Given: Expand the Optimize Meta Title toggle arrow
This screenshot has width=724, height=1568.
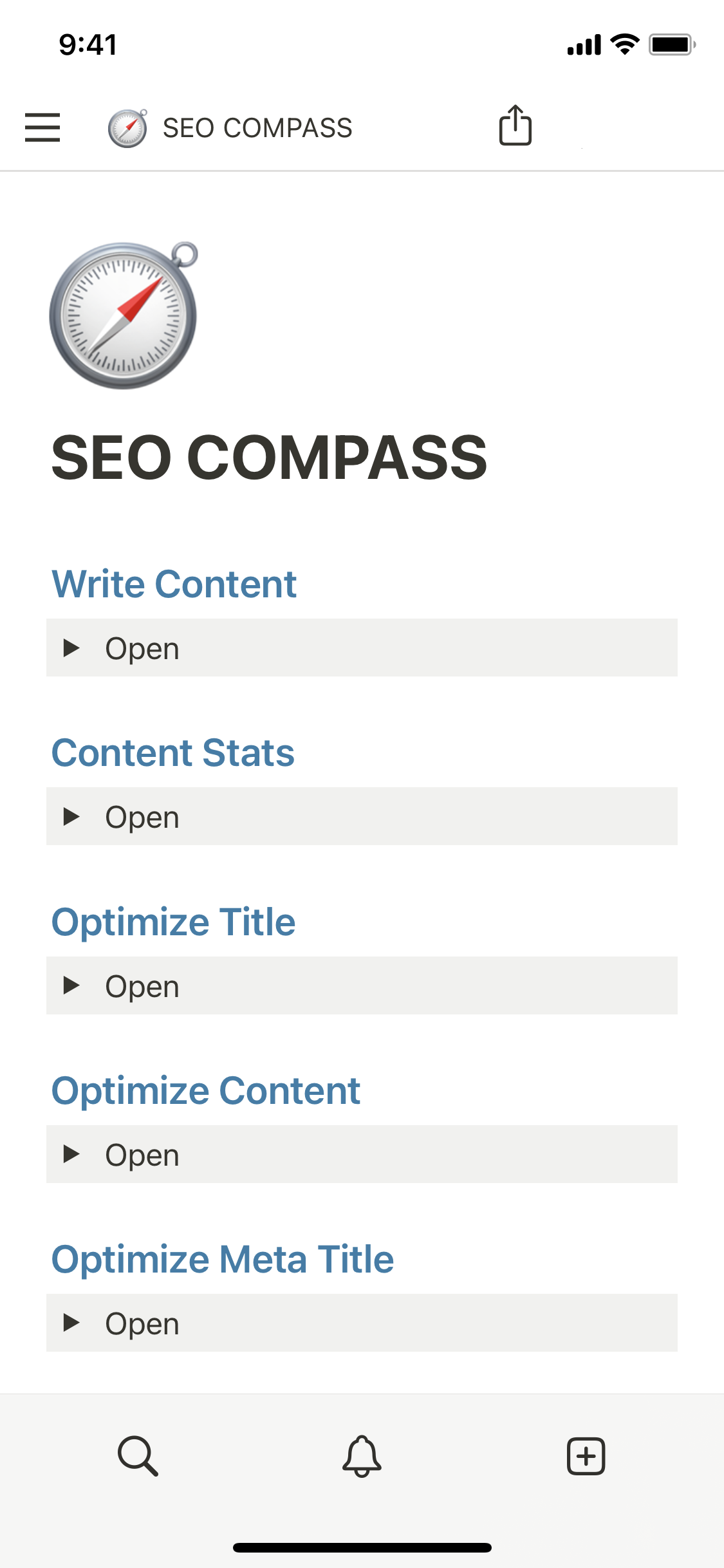Looking at the screenshot, I should (x=71, y=1323).
